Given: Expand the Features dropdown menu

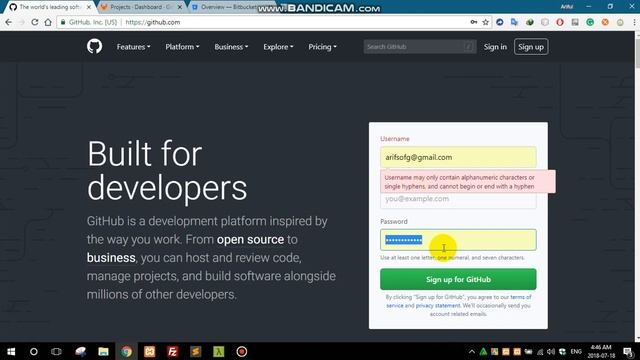Looking at the screenshot, I should coord(133,47).
